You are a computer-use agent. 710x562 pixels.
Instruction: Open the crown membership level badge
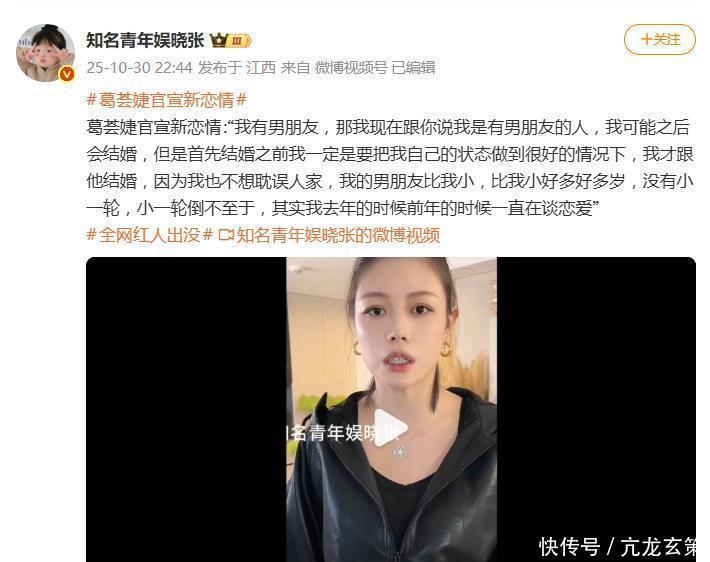click(x=230, y=41)
